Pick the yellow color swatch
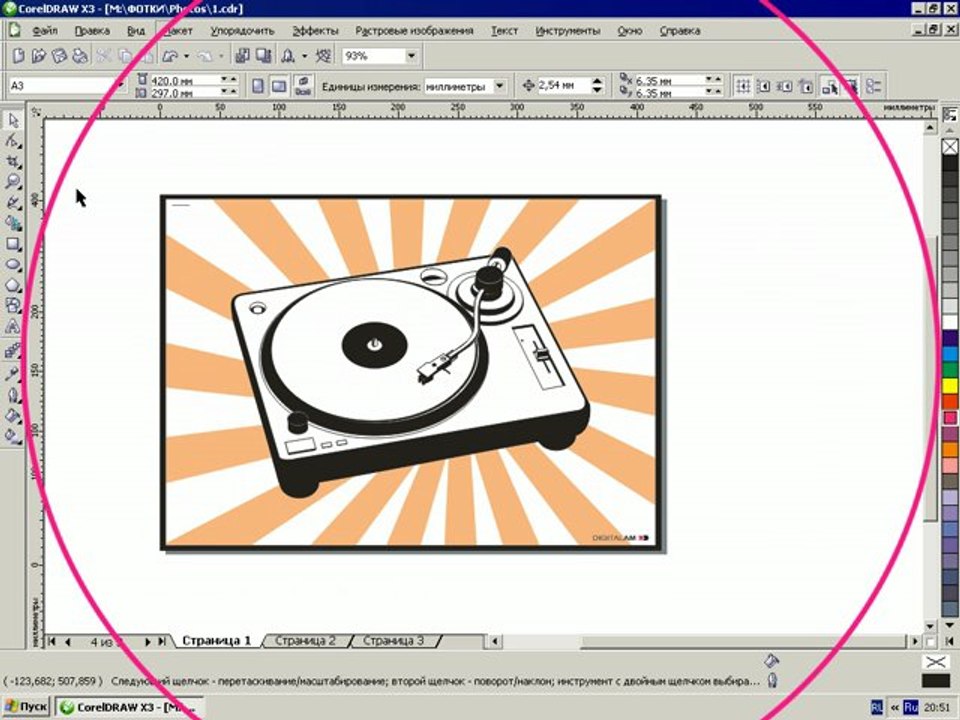This screenshot has height=720, width=960. coord(950,386)
